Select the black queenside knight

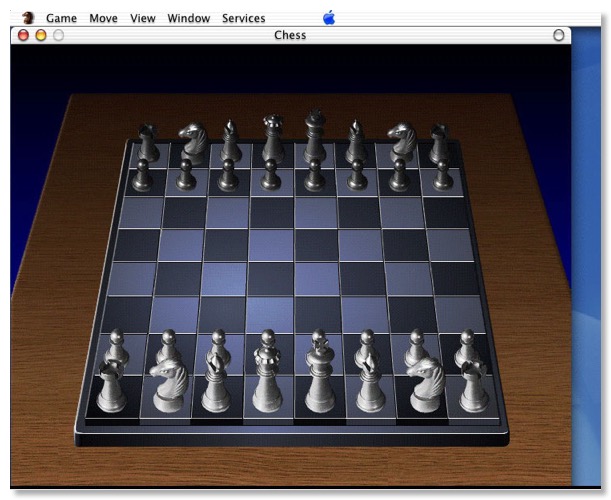pyautogui.click(x=193, y=143)
